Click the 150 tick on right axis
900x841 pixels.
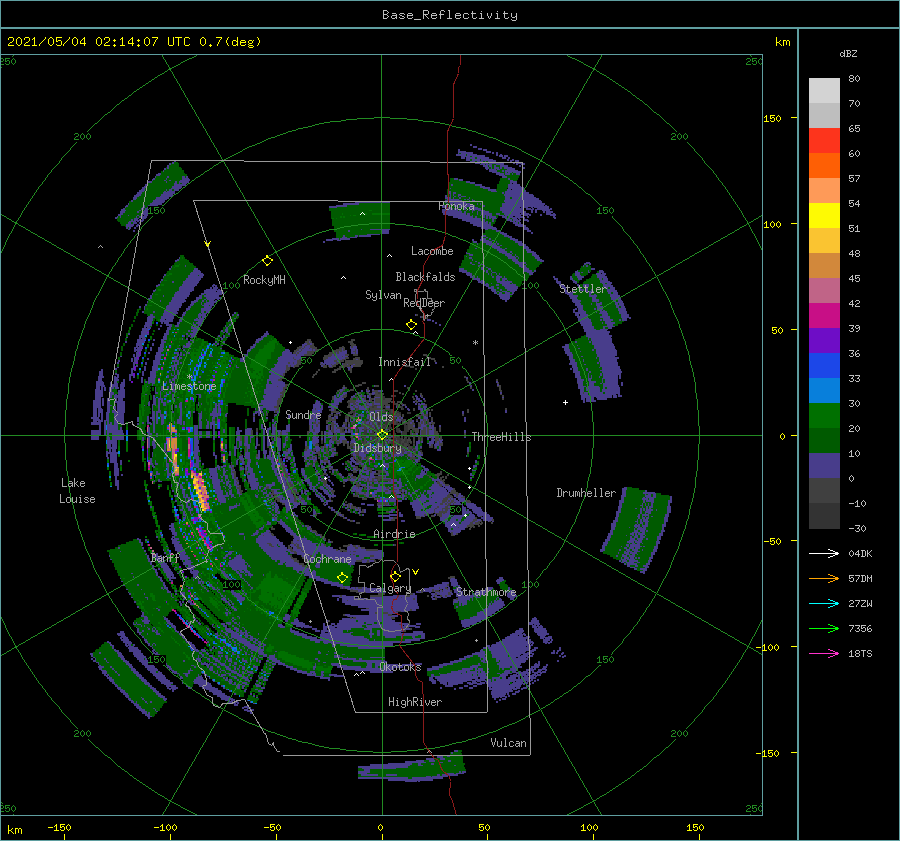click(772, 118)
